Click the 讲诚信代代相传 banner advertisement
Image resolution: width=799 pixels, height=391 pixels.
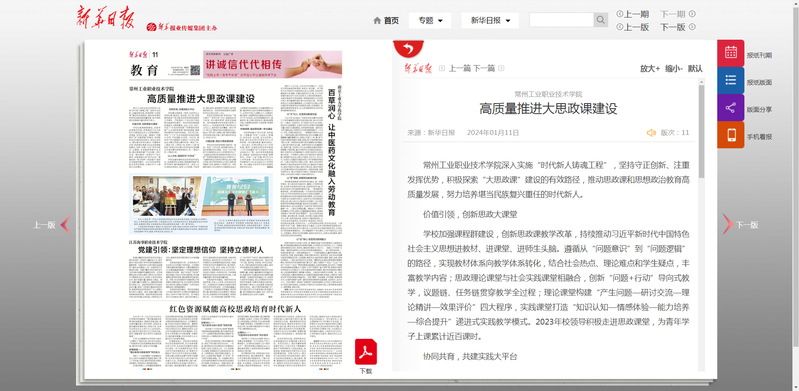(272, 64)
